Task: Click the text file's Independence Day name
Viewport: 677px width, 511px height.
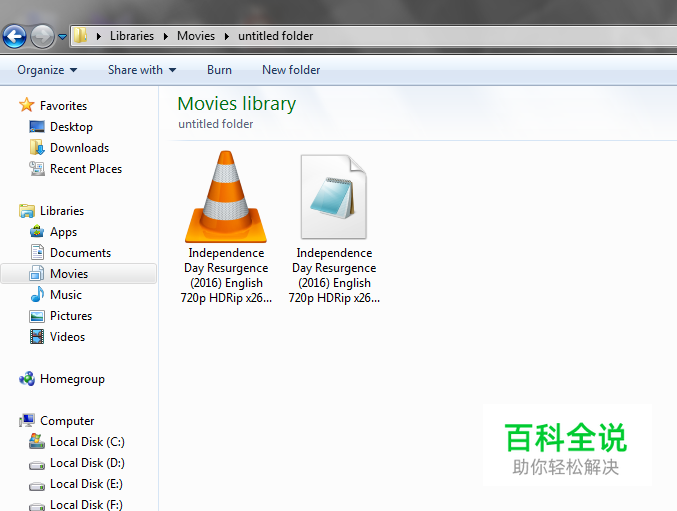Action: pyautogui.click(x=334, y=275)
